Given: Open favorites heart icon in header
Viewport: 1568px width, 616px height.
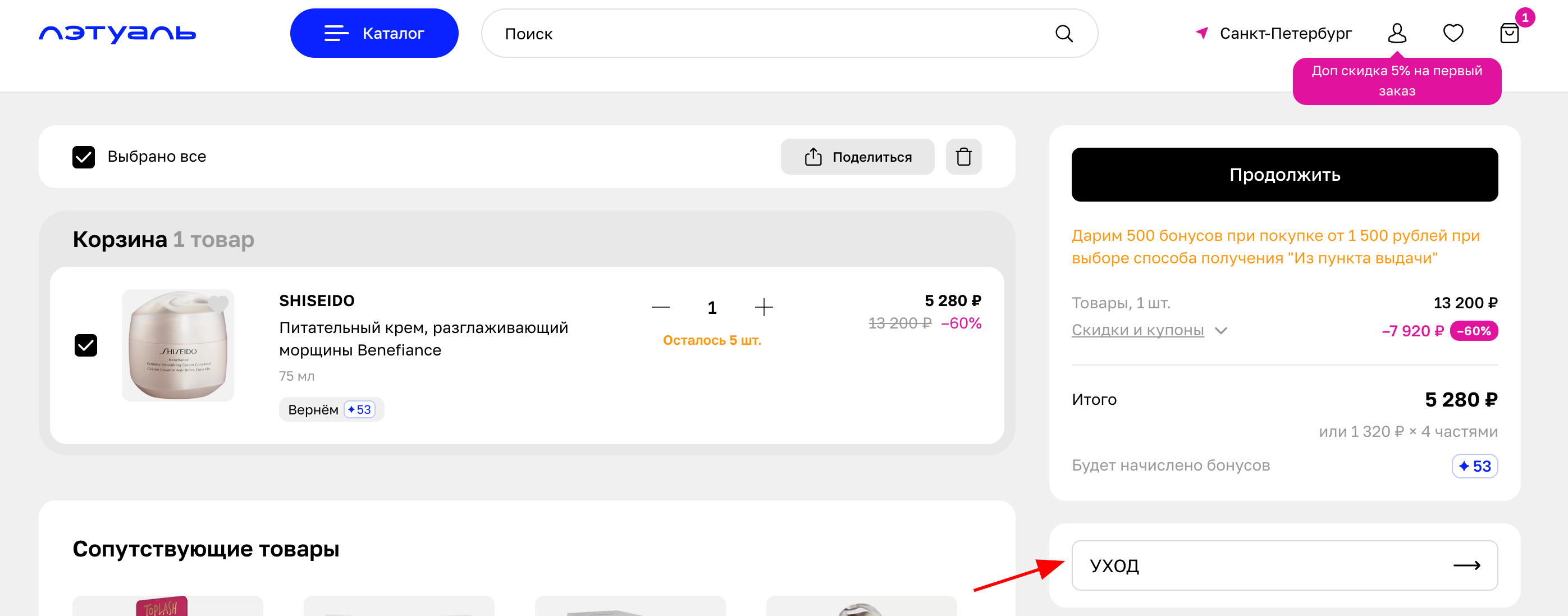Looking at the screenshot, I should click(x=1453, y=34).
